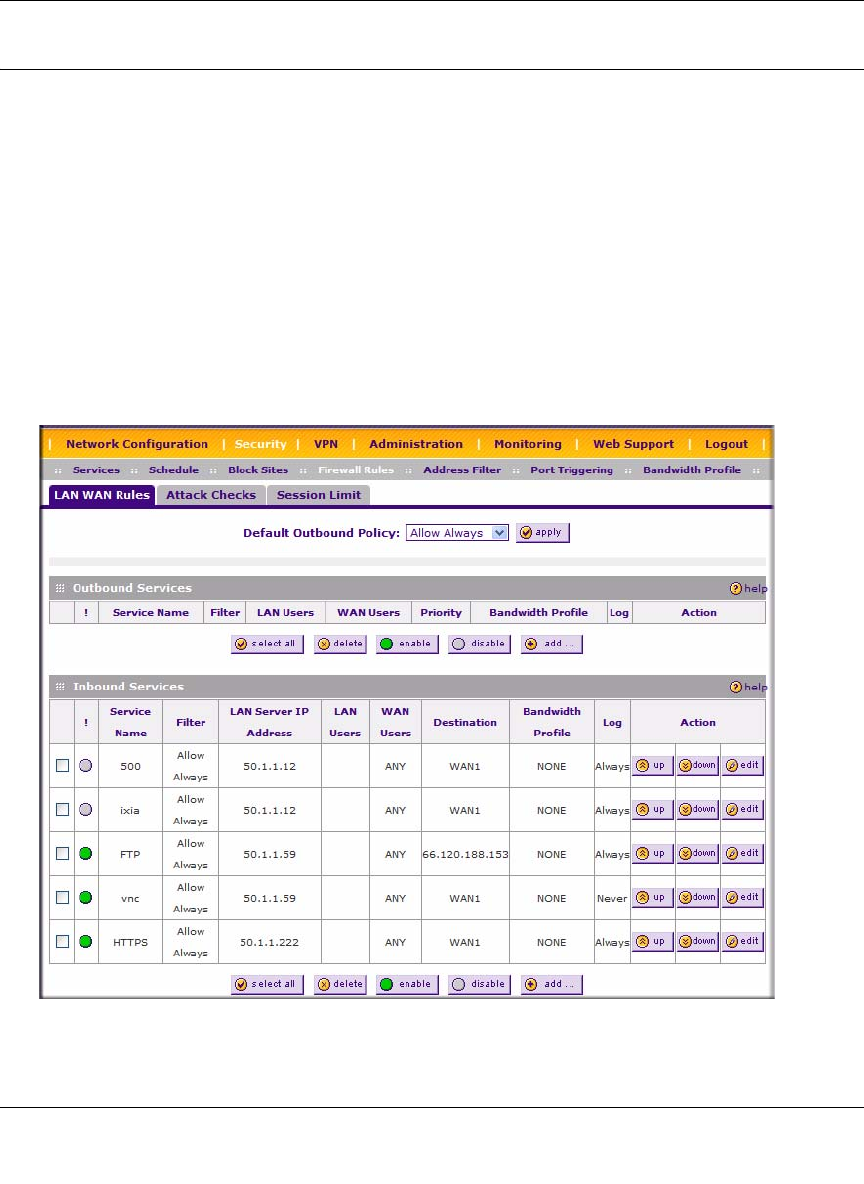The width and height of the screenshot is (864, 1184).
Task: Select all inbound service rules
Action: (267, 985)
